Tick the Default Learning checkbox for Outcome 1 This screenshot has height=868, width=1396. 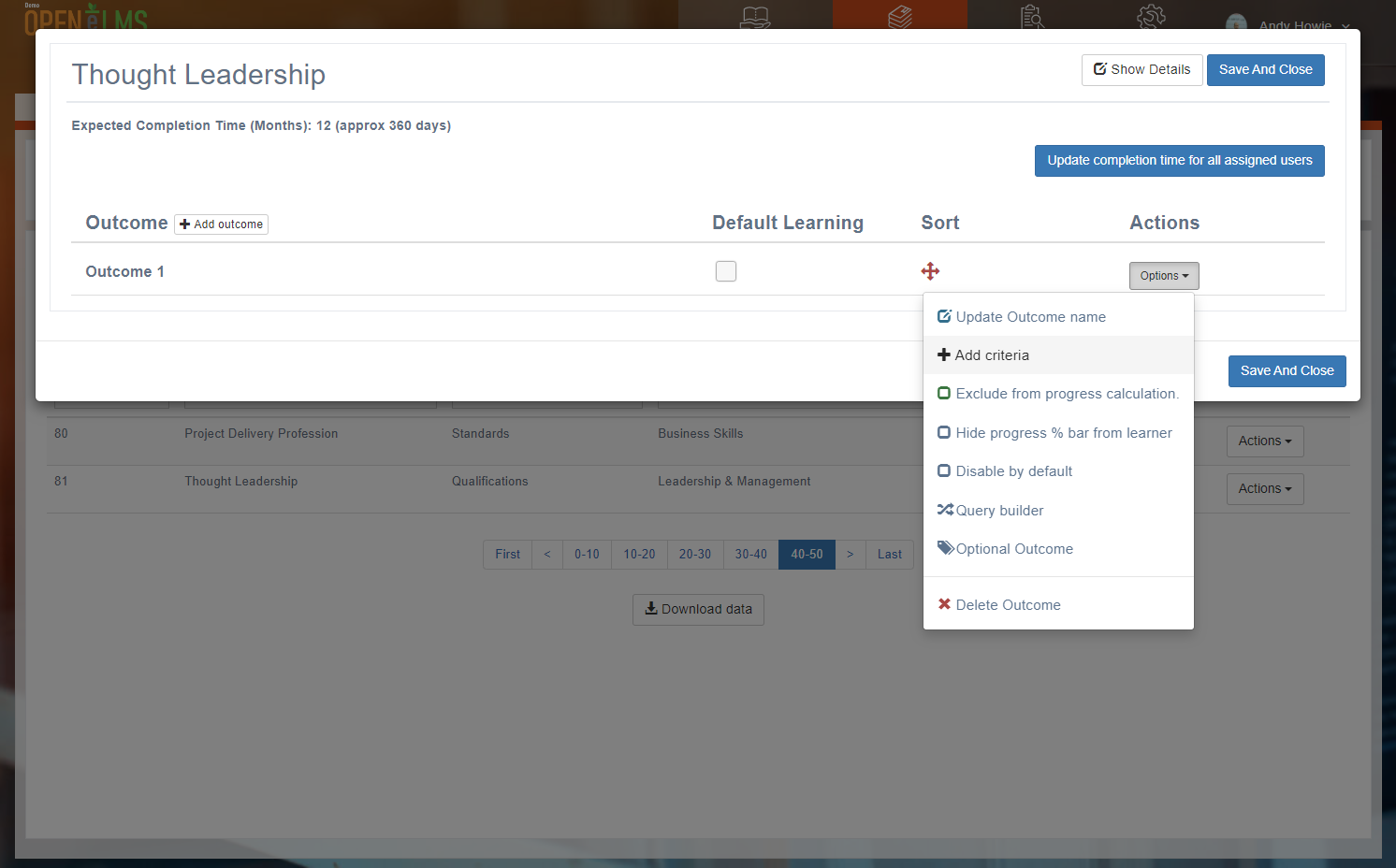click(x=726, y=271)
